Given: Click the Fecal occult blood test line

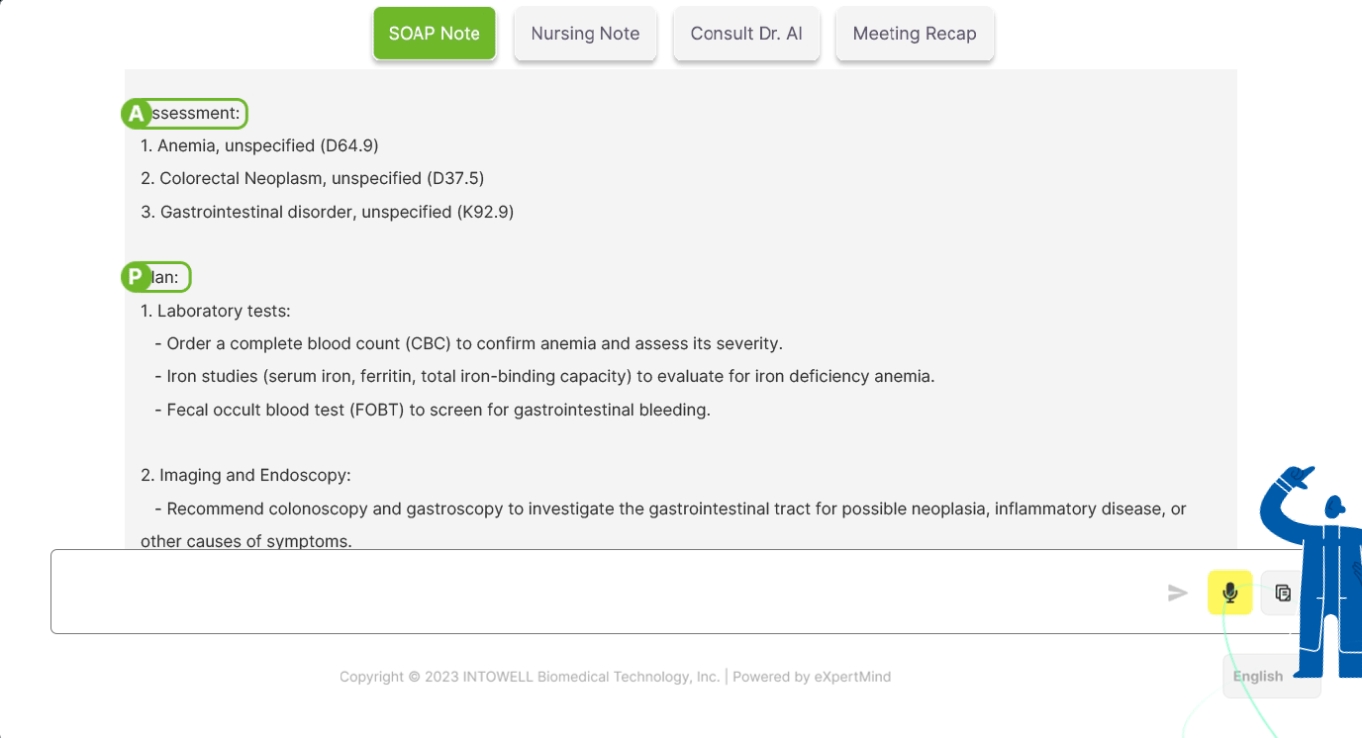Looking at the screenshot, I should click(x=432, y=410).
